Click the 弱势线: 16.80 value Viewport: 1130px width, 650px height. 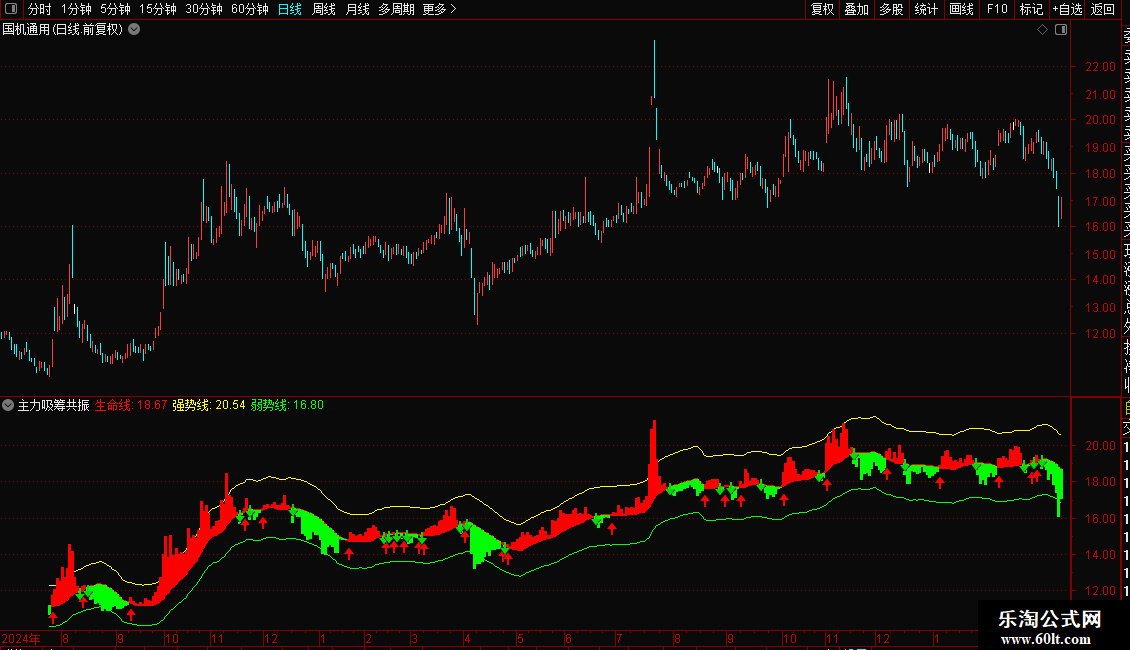pos(288,405)
